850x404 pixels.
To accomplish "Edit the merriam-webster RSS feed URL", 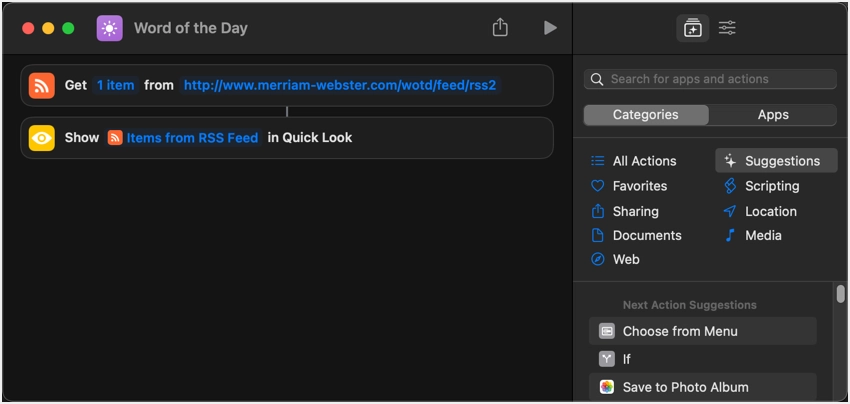I will pos(340,85).
